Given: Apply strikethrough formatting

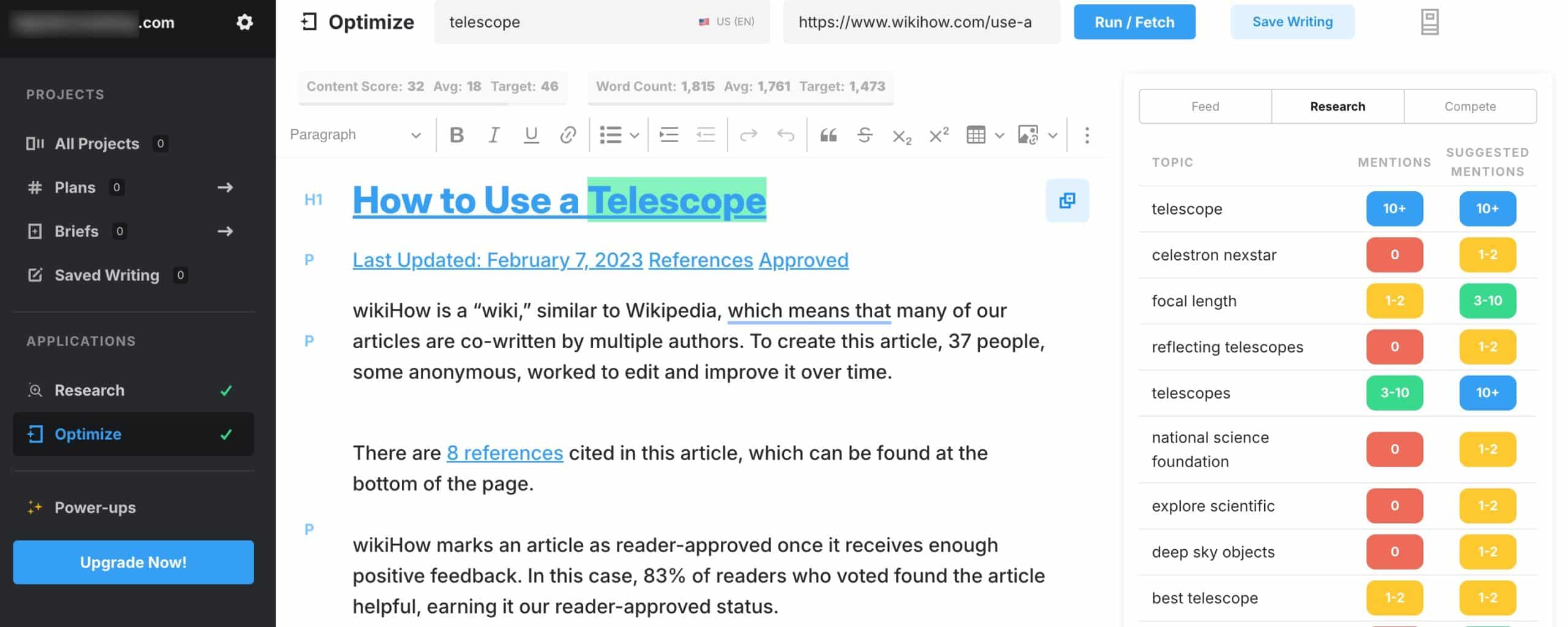Looking at the screenshot, I should 865,135.
